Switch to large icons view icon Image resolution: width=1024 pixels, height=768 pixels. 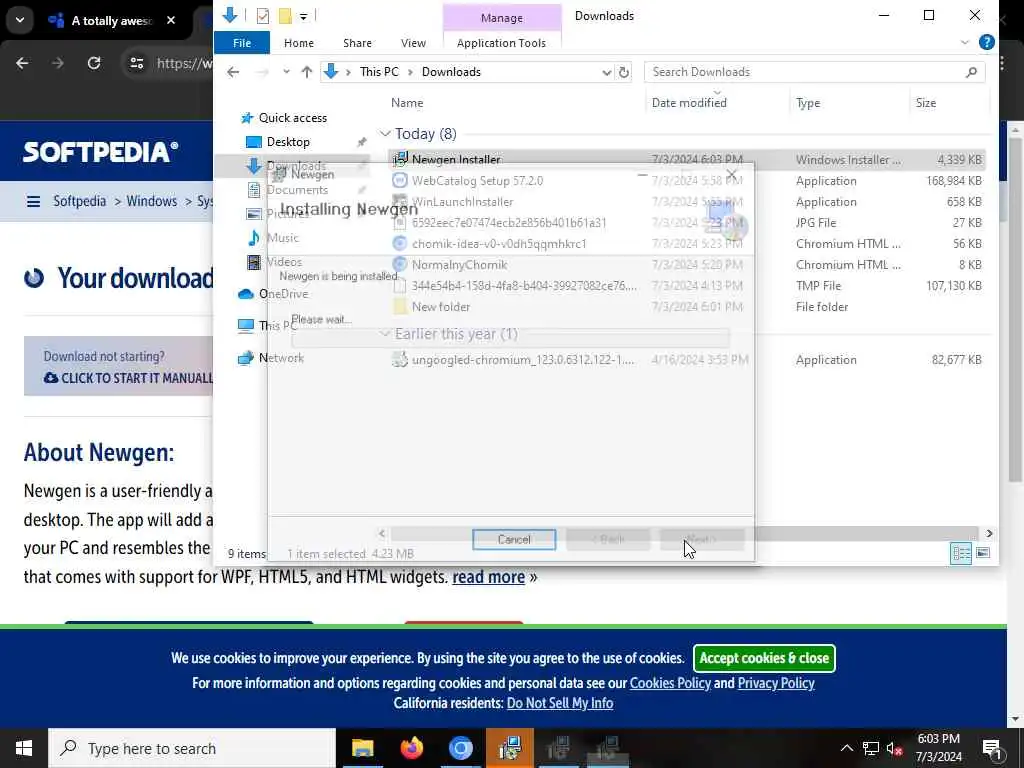[x=982, y=554]
